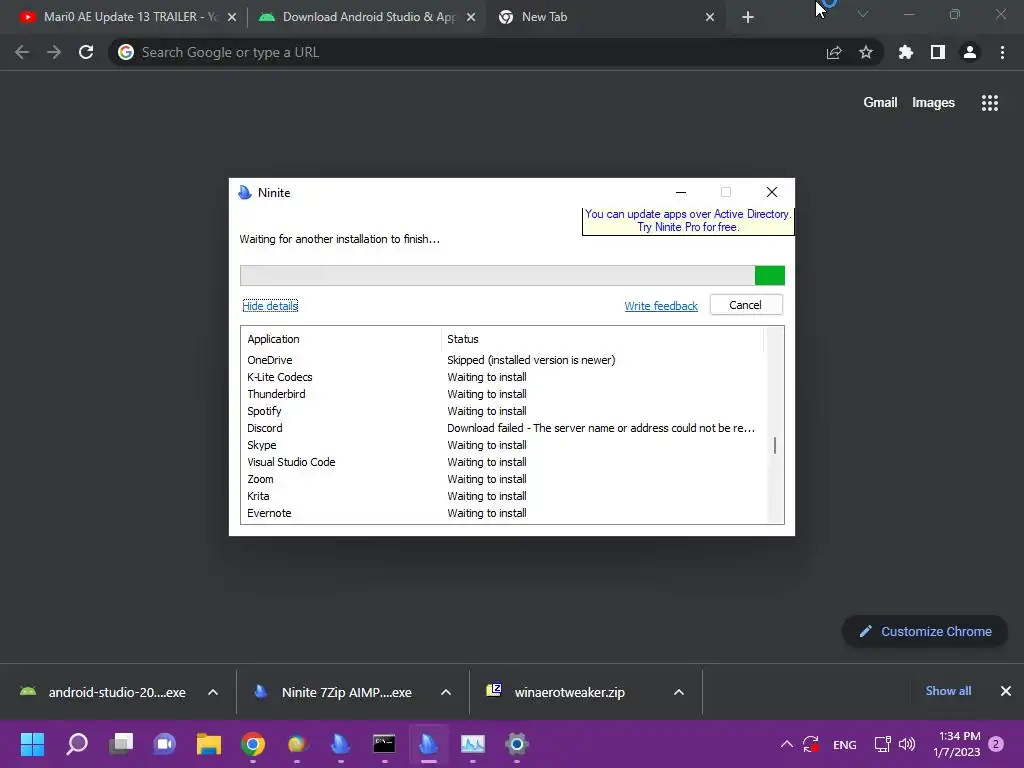Click the Google Chrome taskbar icon
Viewport: 1024px width, 768px height.
(253, 744)
